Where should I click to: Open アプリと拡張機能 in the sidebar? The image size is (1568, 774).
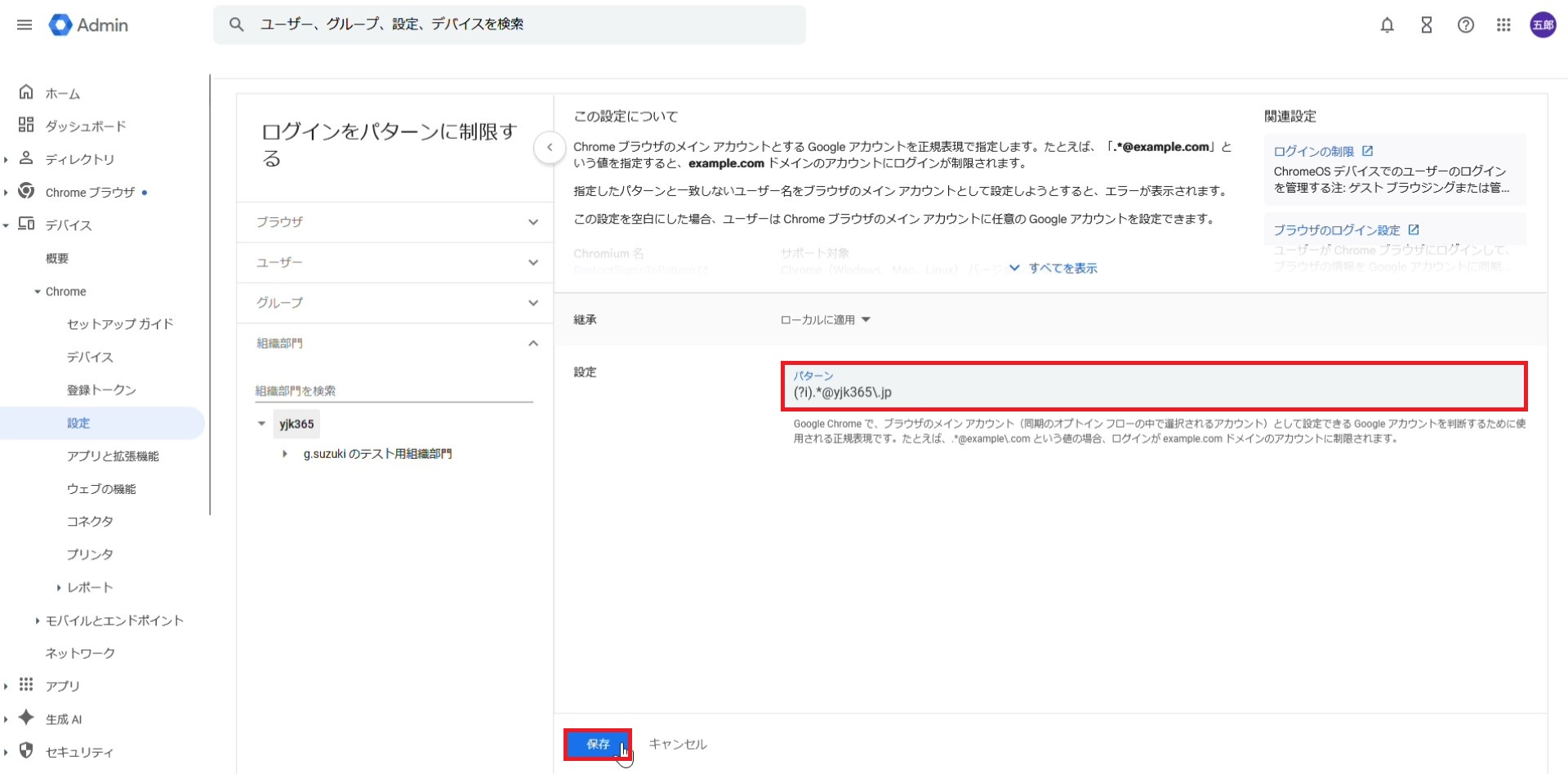point(113,456)
